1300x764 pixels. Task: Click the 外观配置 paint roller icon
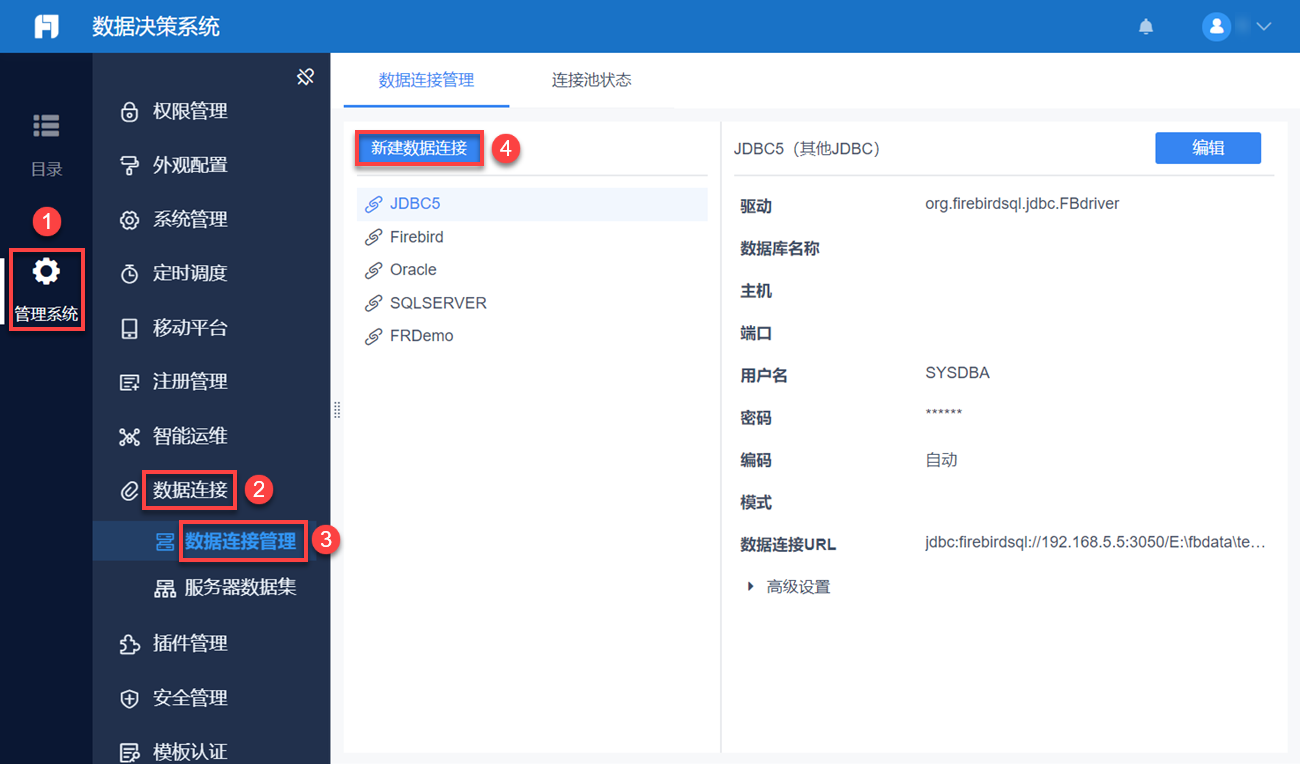pos(129,166)
